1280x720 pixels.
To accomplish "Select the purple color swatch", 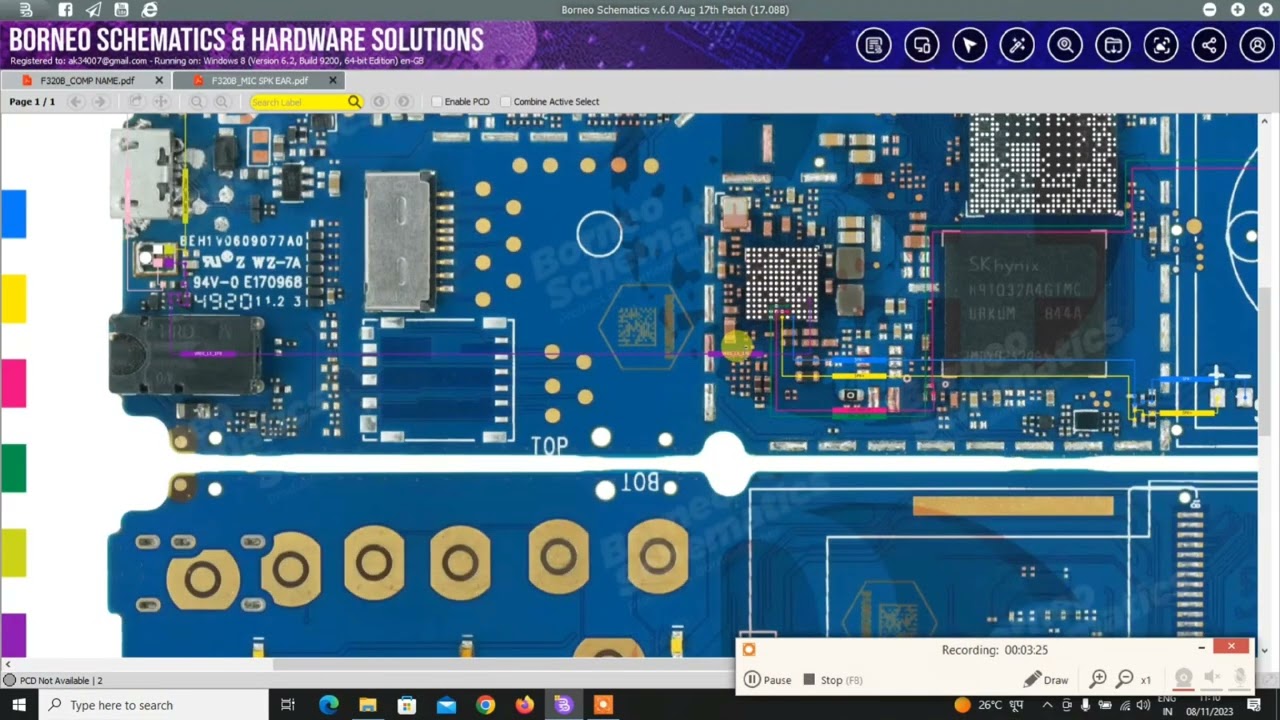I will (x=13, y=635).
